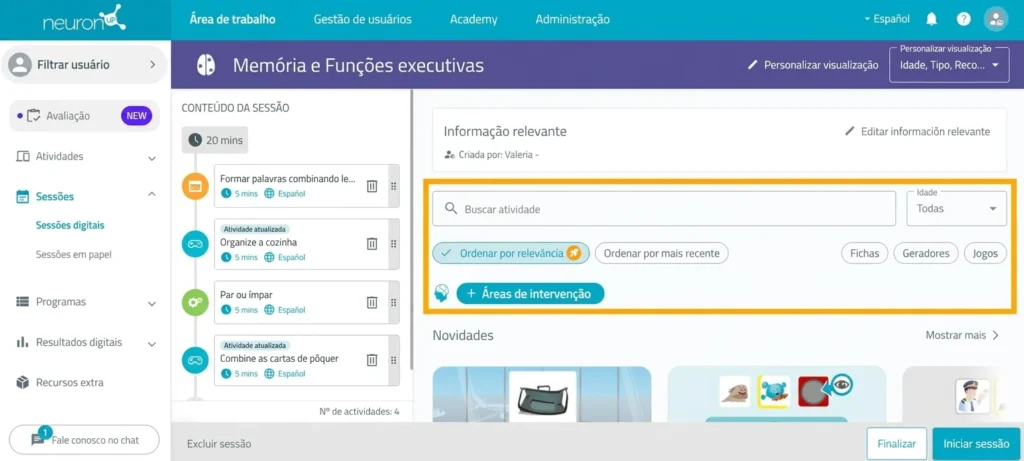Viewport: 1024px width, 461px height.
Task: Expand the Resultados digitais sidebar section
Action: [x=152, y=343]
